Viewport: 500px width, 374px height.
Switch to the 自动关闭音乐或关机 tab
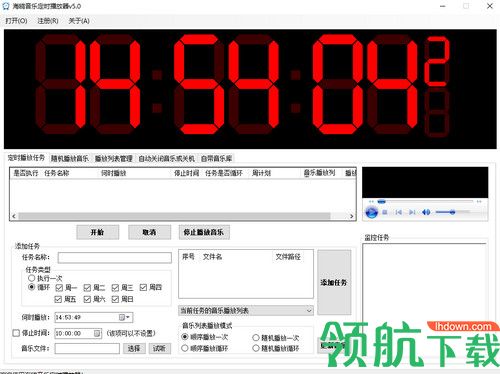pyautogui.click(x=166, y=159)
